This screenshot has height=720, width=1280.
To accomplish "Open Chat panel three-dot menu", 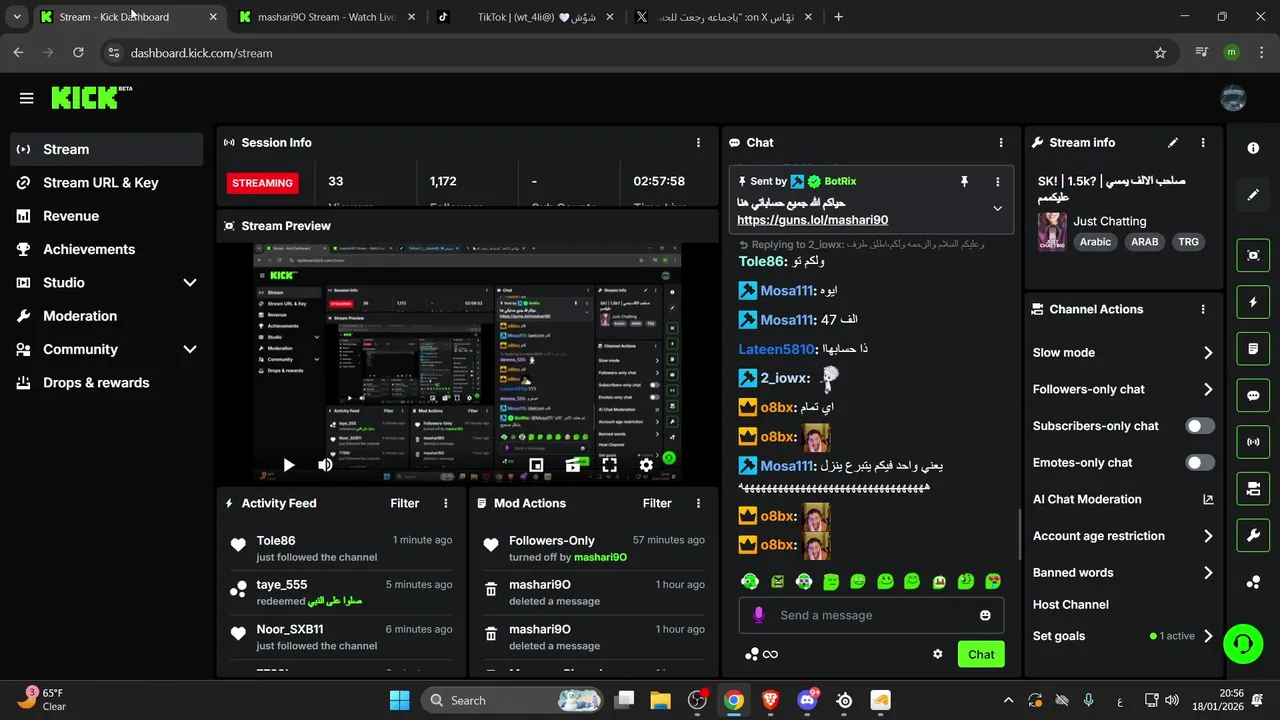I will tap(1001, 143).
